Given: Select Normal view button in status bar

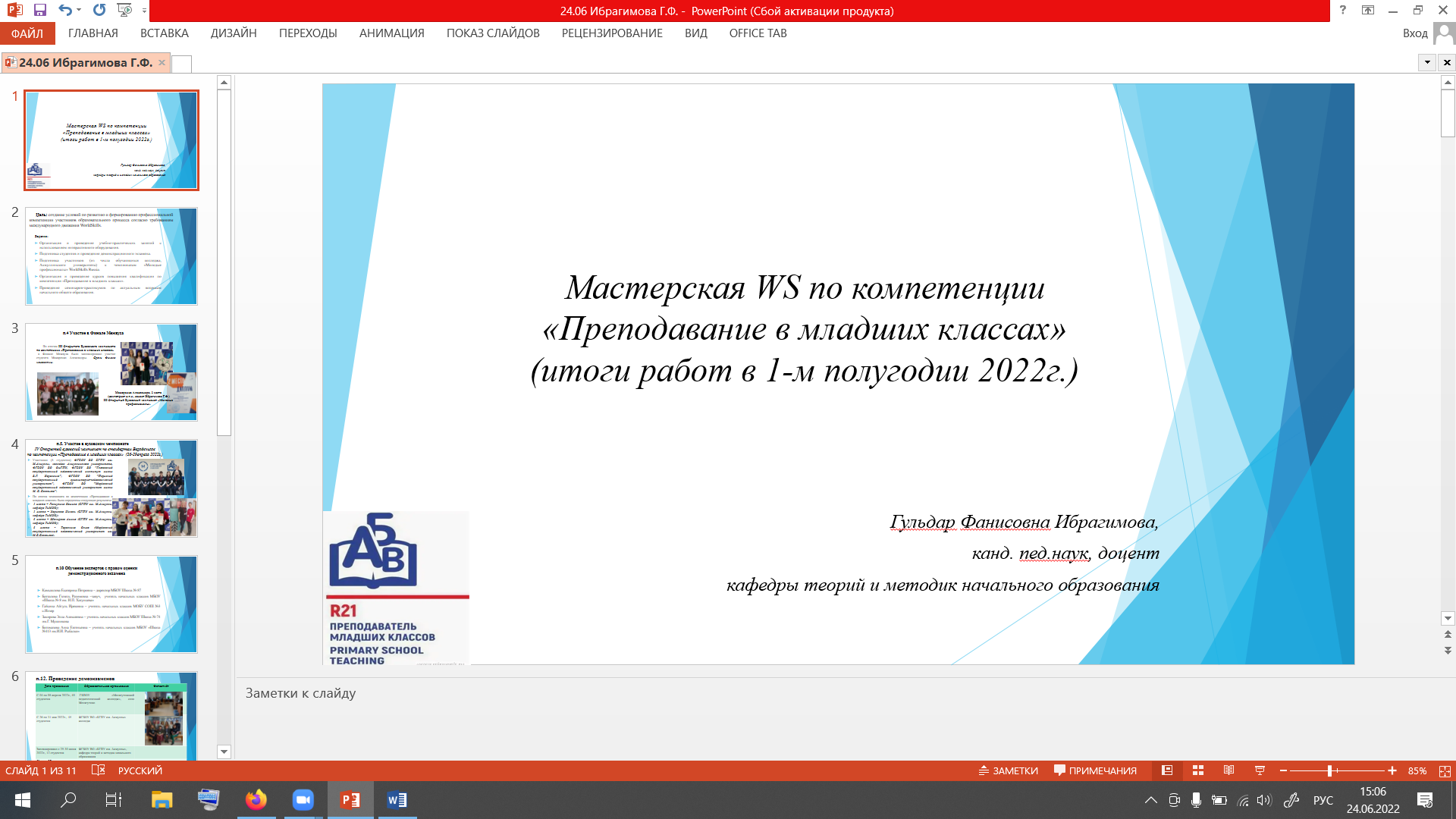Looking at the screenshot, I should pyautogui.click(x=1167, y=770).
